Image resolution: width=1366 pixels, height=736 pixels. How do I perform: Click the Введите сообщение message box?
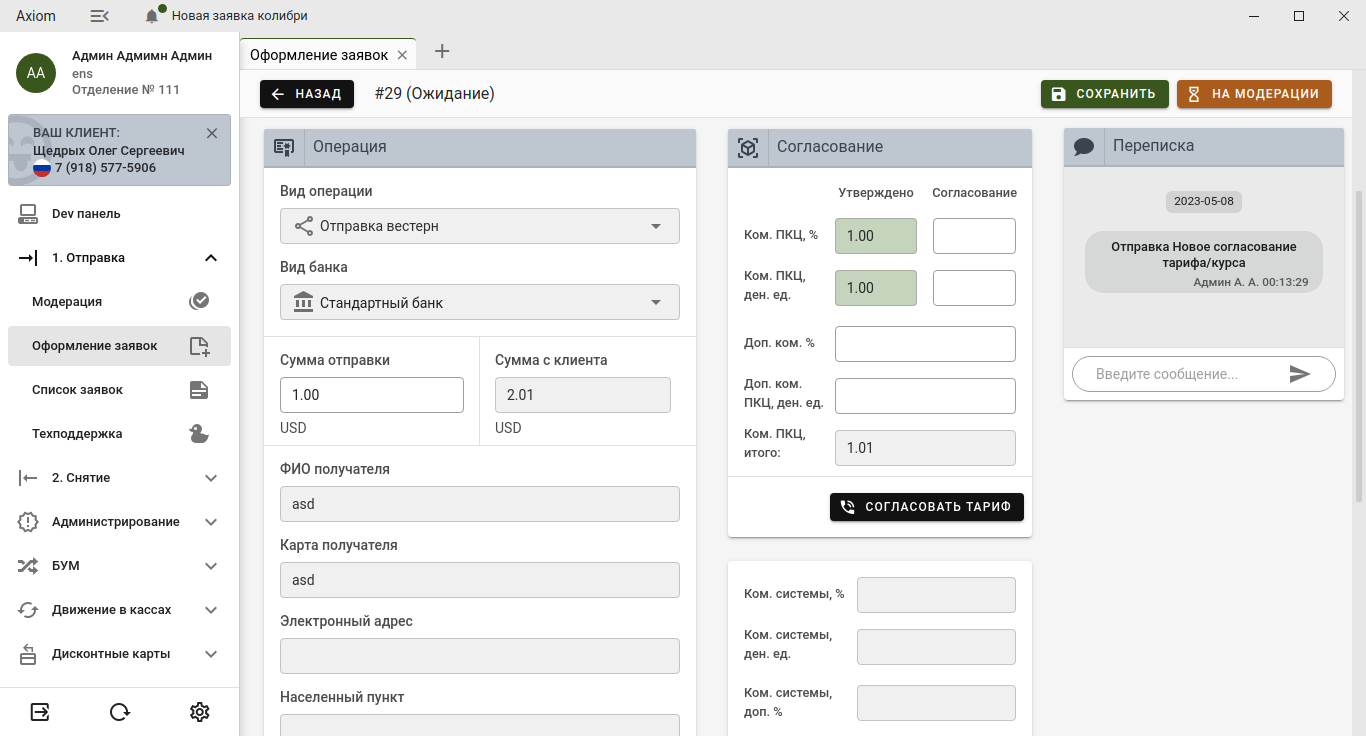point(1180,374)
